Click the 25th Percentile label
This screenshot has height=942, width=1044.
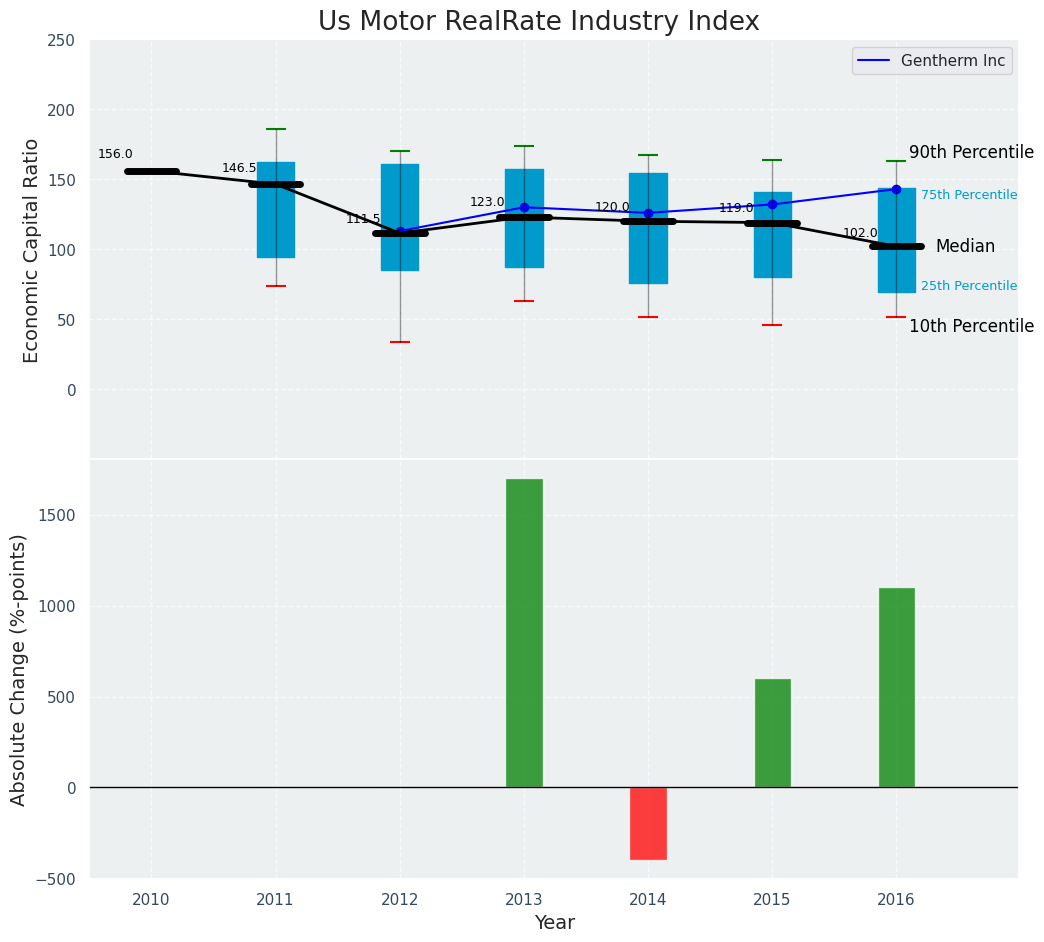968,286
